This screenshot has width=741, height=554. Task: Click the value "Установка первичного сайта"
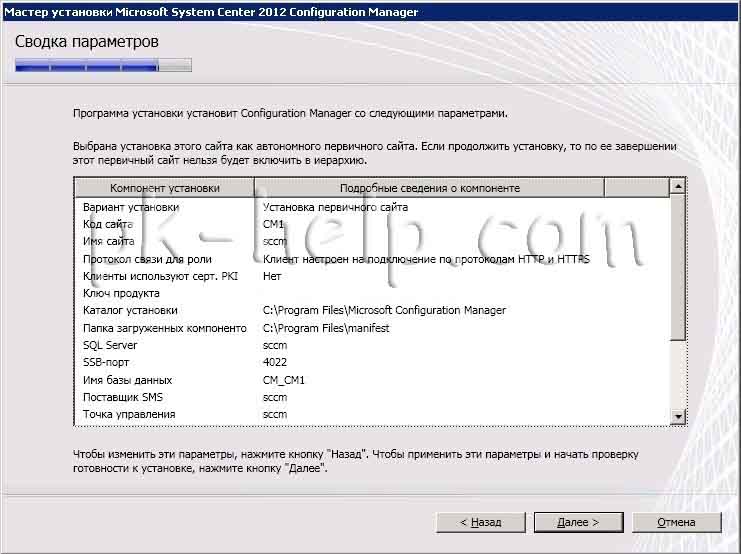click(x=335, y=207)
